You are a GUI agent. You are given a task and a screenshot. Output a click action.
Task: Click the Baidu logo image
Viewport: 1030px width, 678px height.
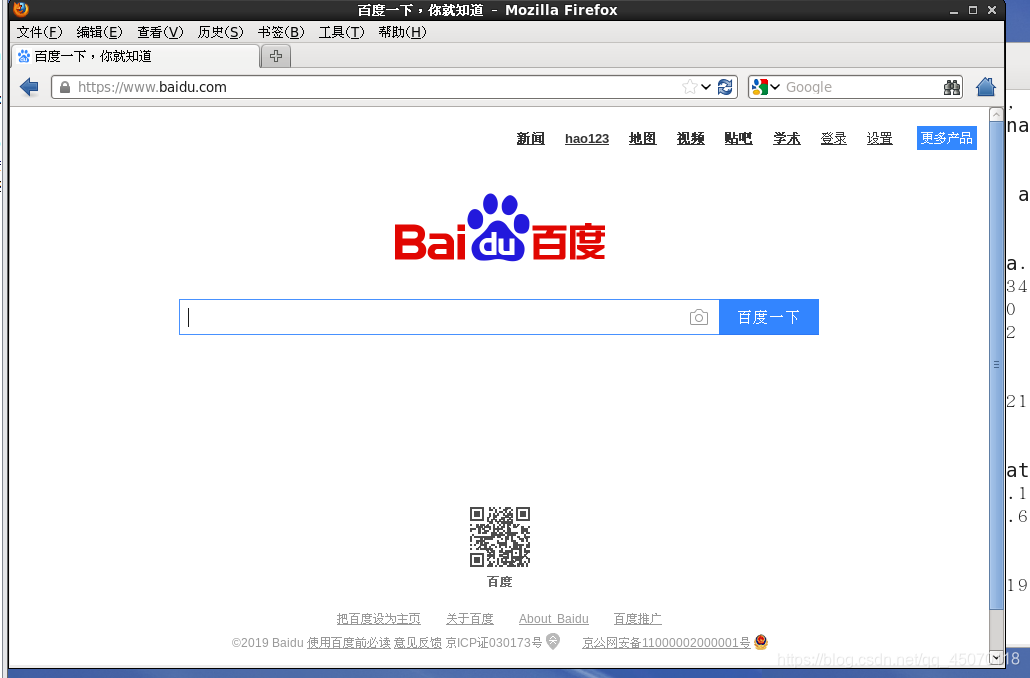point(499,227)
